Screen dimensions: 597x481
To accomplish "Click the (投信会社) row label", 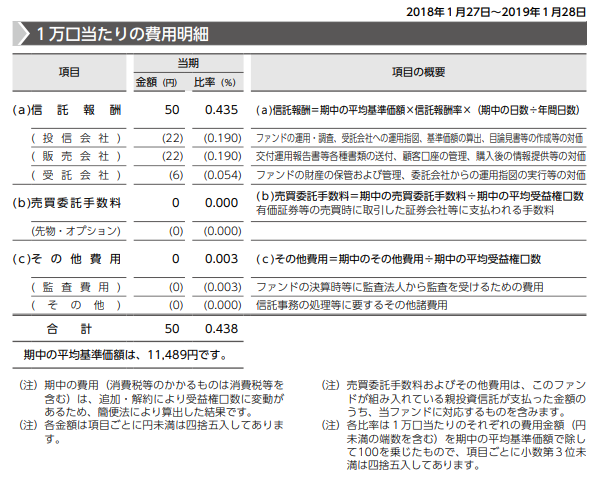I will point(76,138).
